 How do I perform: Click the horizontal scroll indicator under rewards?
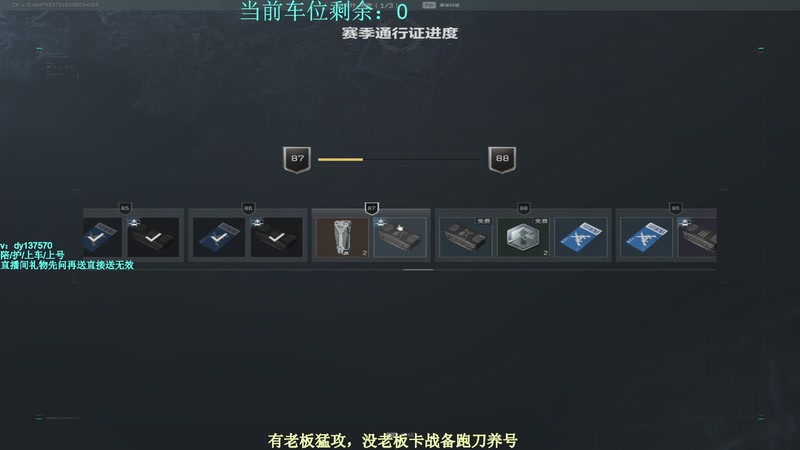click(x=418, y=270)
